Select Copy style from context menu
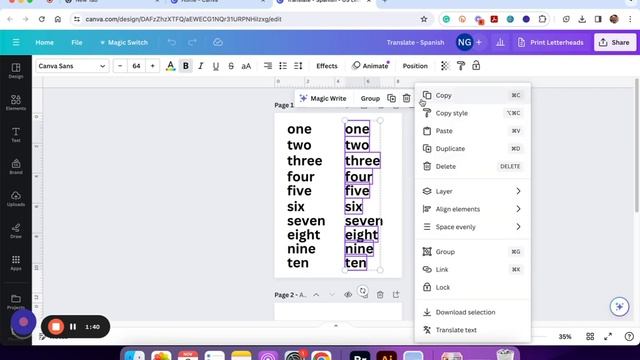This screenshot has width=640, height=360. point(473,113)
